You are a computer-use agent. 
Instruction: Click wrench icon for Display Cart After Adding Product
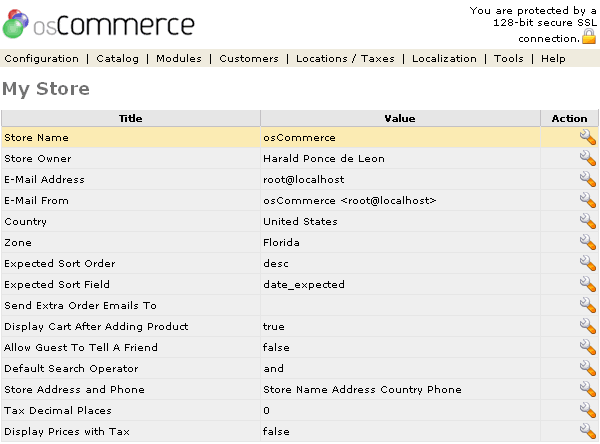point(588,326)
